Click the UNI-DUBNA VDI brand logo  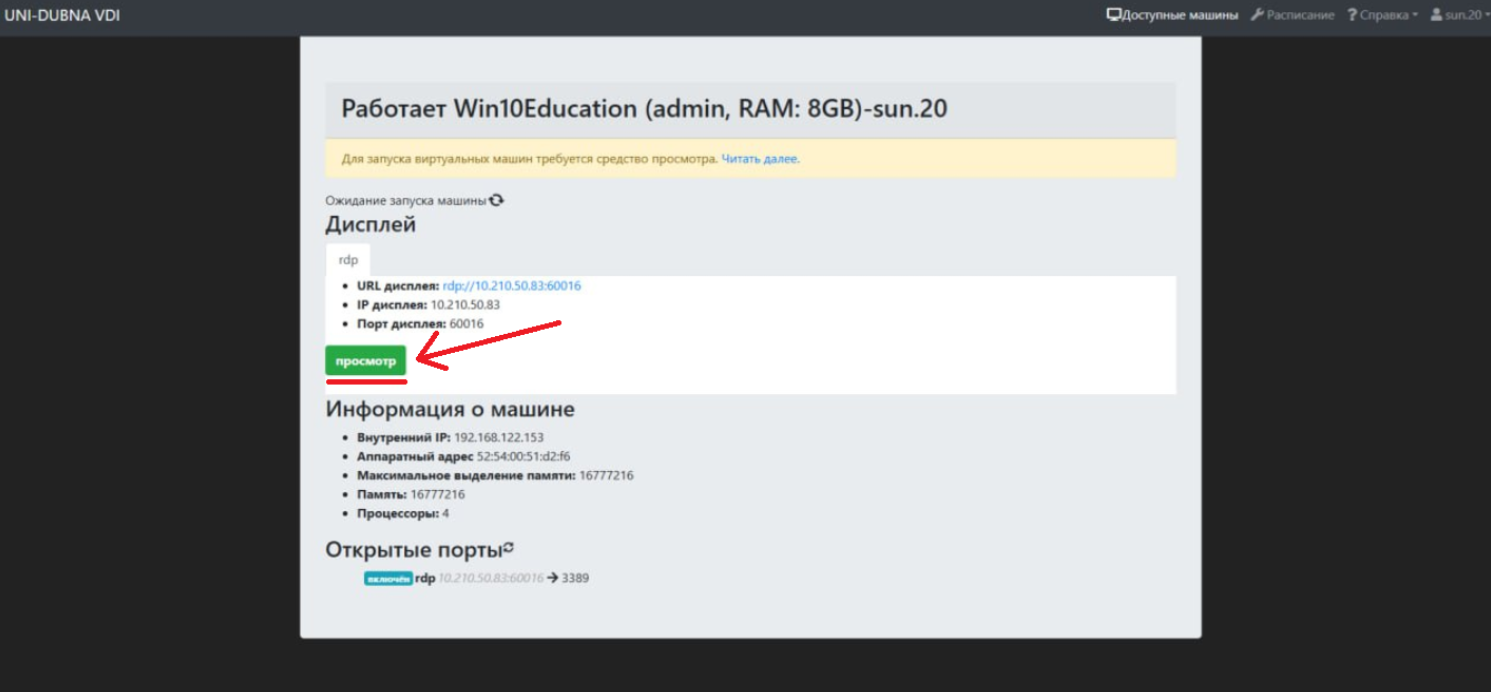coord(62,16)
